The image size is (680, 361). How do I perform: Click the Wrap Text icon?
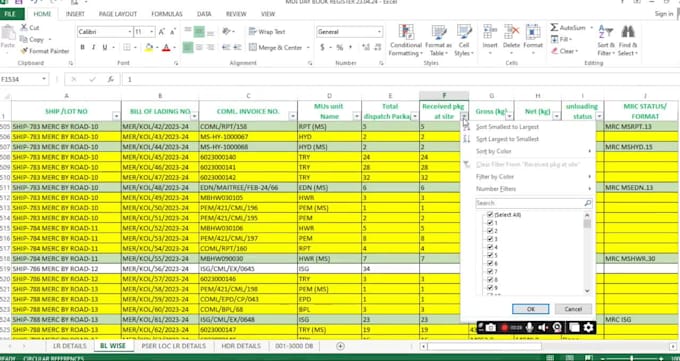coord(252,32)
